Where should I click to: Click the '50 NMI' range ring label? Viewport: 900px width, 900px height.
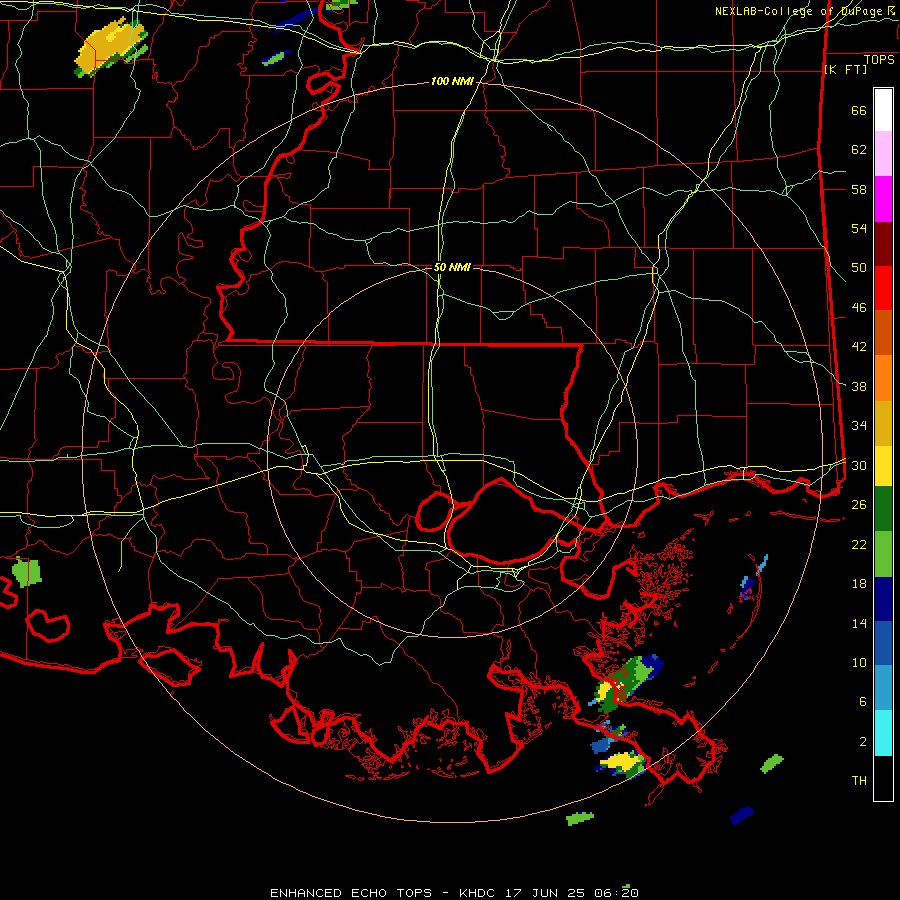(452, 267)
